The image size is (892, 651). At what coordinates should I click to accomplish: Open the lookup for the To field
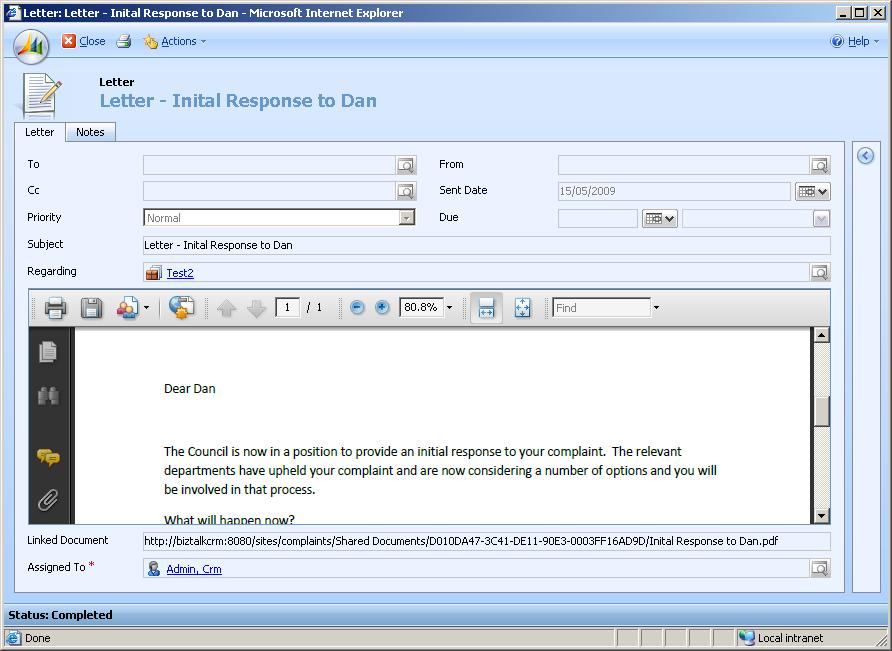(x=406, y=165)
